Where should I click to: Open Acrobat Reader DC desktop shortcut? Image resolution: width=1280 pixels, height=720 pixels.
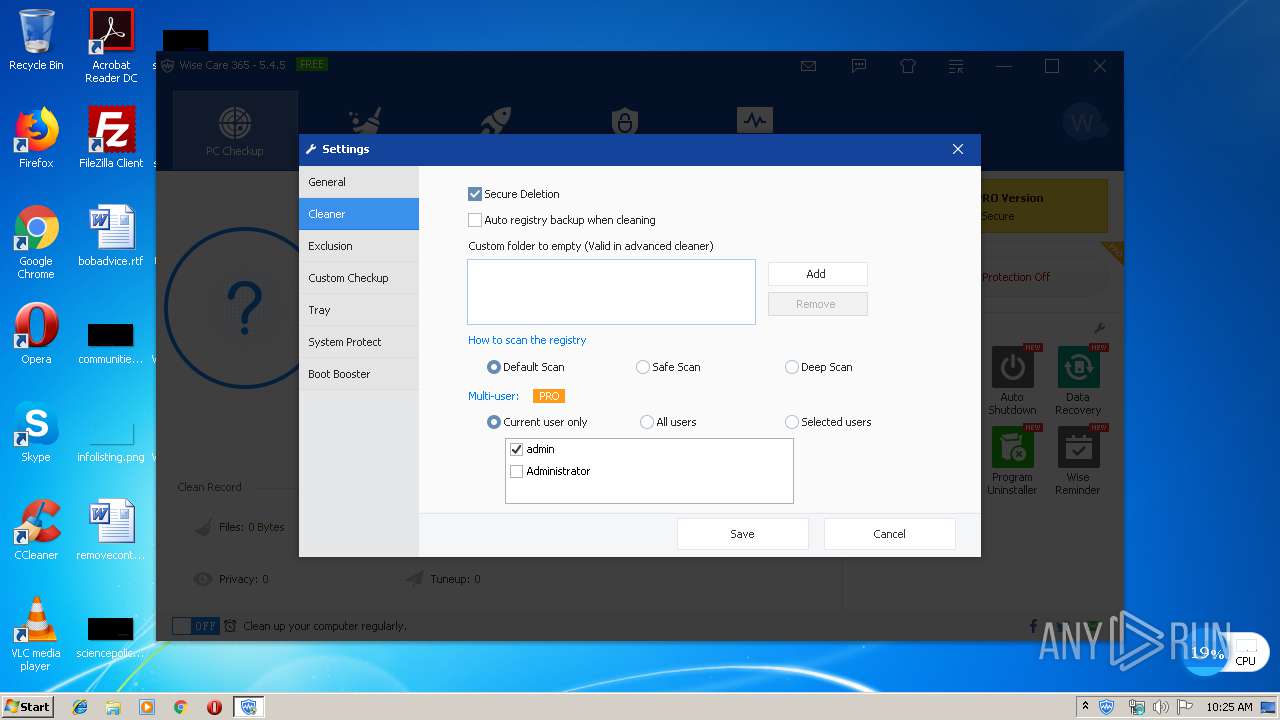(x=111, y=46)
